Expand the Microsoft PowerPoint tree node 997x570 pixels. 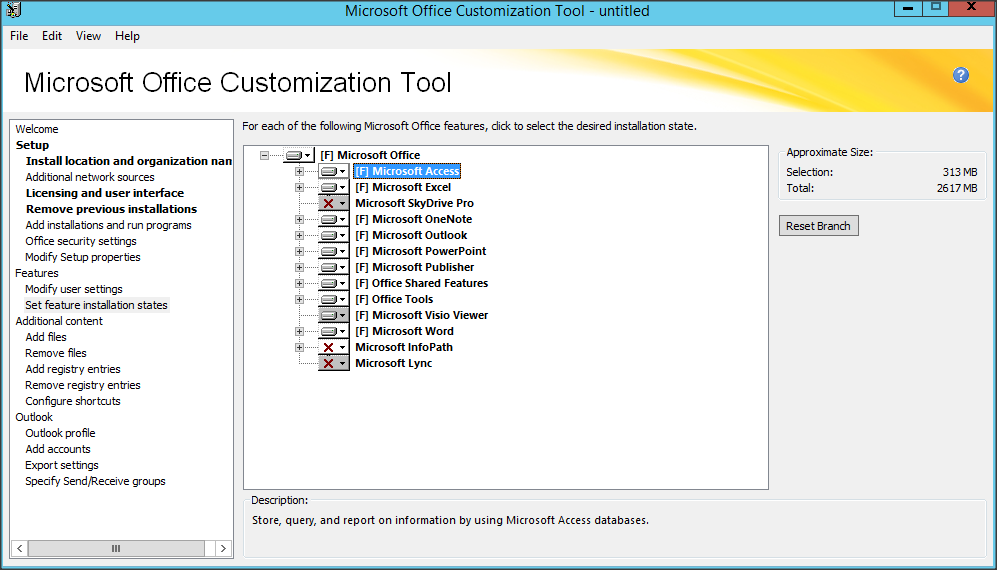click(299, 251)
